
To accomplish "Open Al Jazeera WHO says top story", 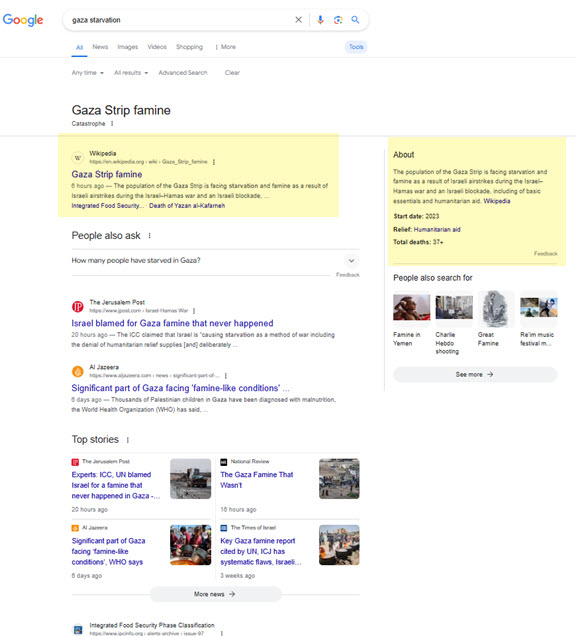I will point(108,552).
